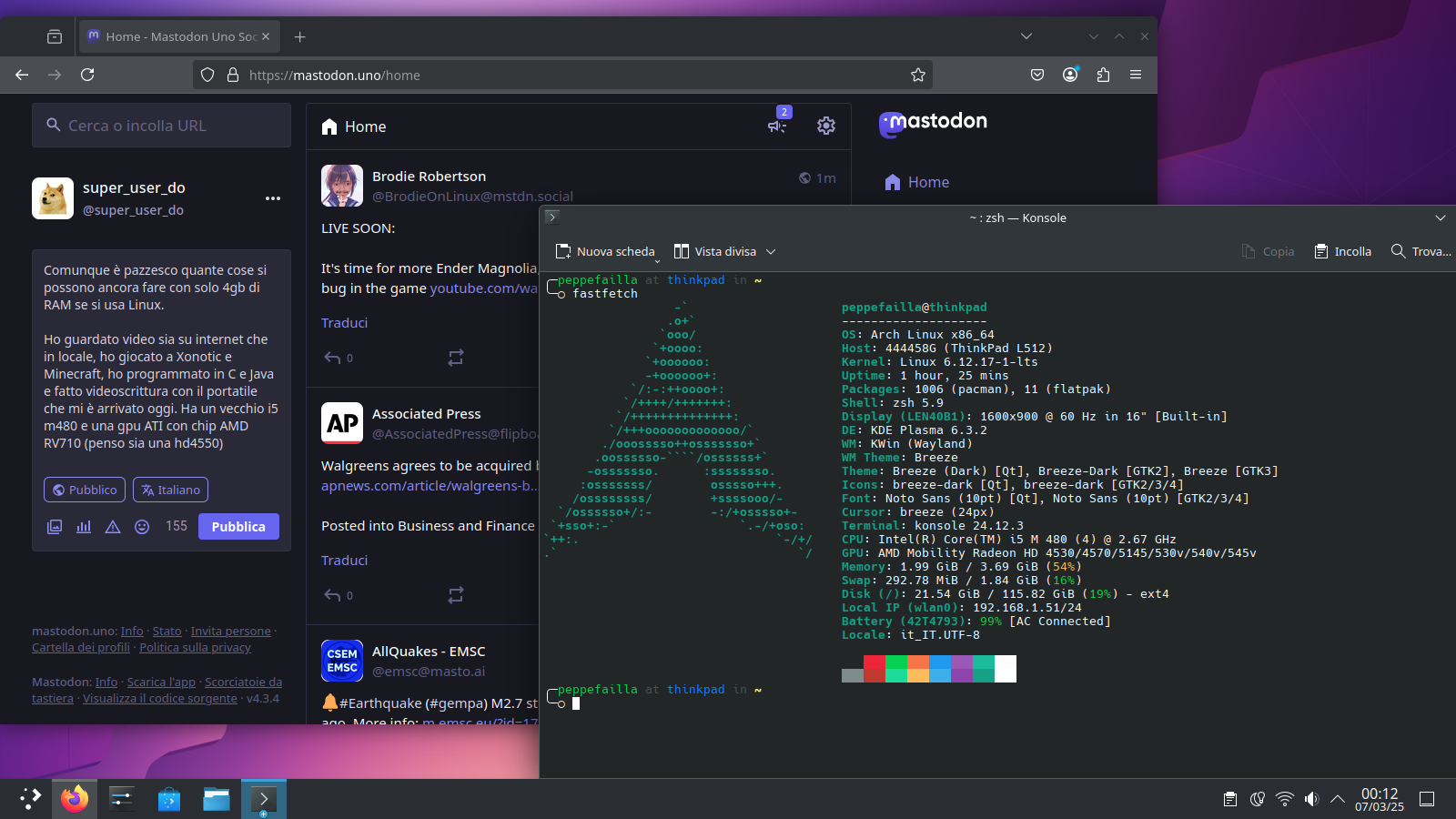Screen dimensions: 1456x819
Task: Translate Associated Press post via Traduci
Action: (x=344, y=561)
